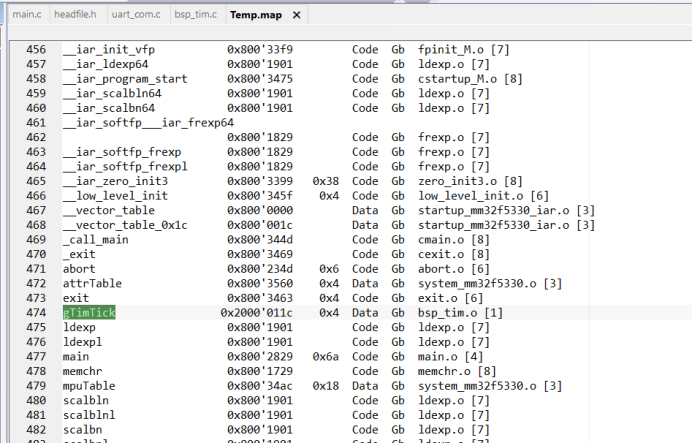The height and width of the screenshot is (443, 693).
Task: Select the __iar_zero_init3 symbol
Action: click(115, 181)
